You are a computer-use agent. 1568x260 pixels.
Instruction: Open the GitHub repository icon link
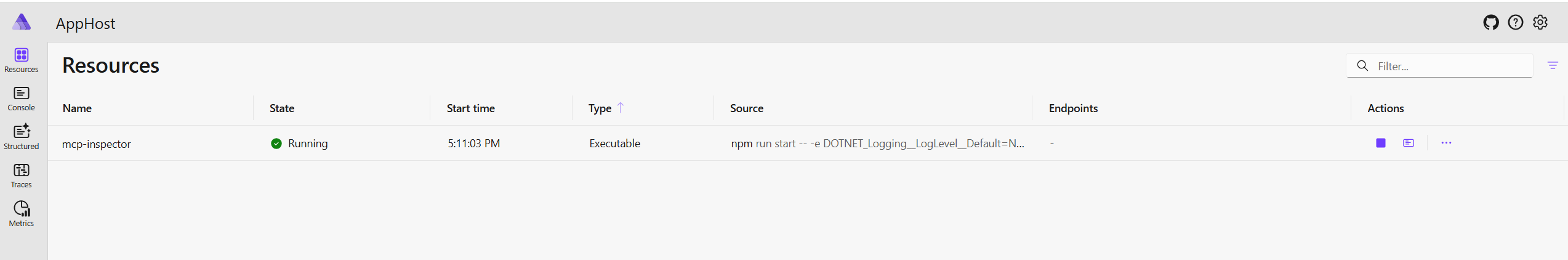pos(1490,23)
